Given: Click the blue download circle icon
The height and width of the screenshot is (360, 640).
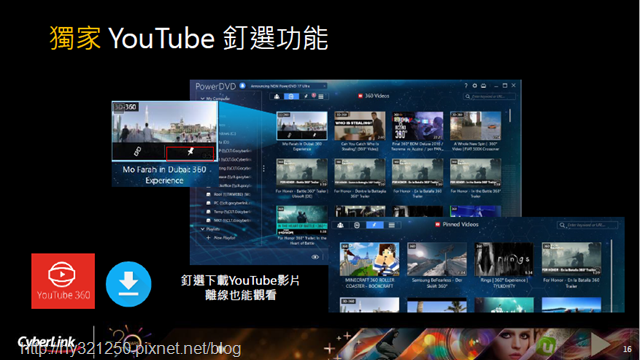Looking at the screenshot, I should [x=129, y=284].
